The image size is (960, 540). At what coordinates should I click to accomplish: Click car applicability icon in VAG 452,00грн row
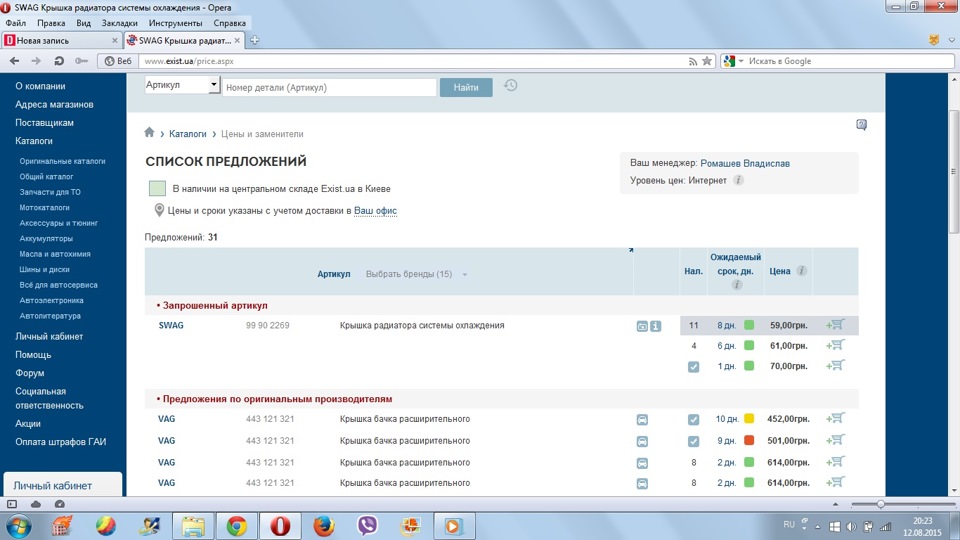(642, 420)
